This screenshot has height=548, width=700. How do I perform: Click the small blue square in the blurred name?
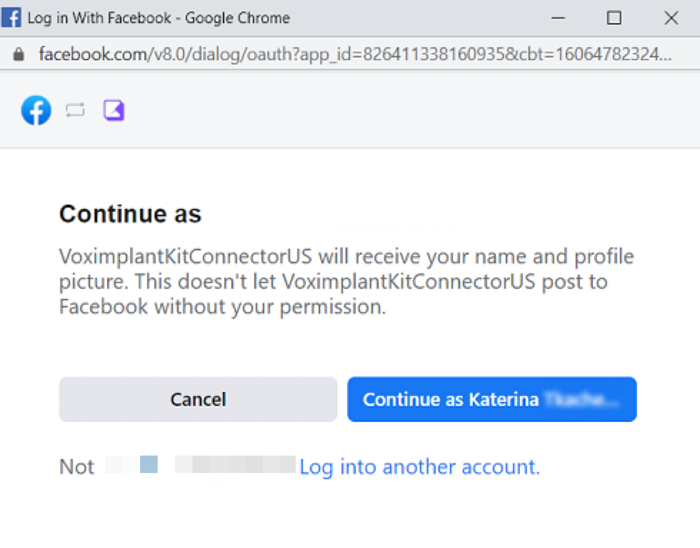[149, 464]
